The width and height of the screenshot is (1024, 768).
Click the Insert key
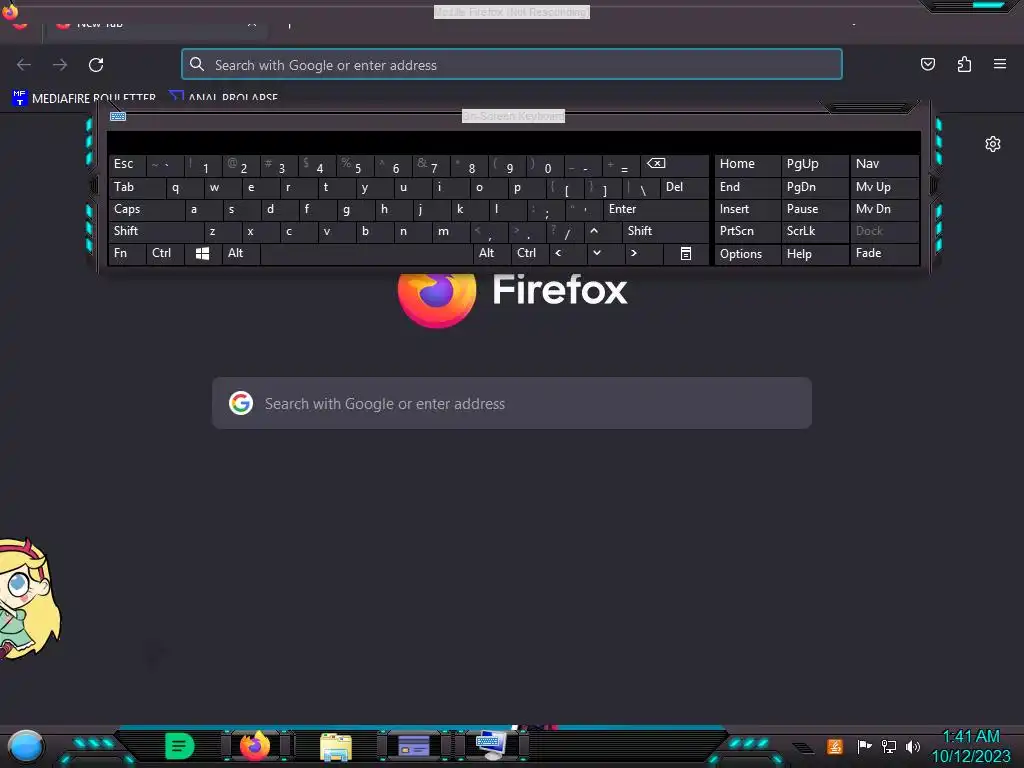coord(747,210)
